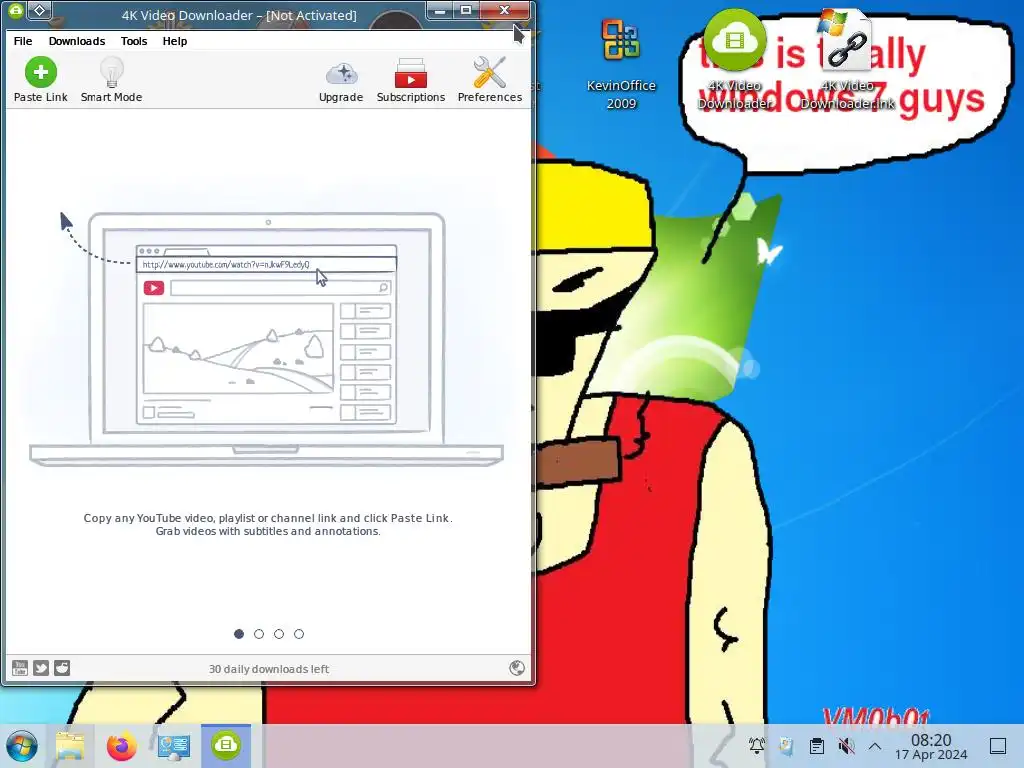The image size is (1024, 768).
Task: Launch Firefox from the taskbar
Action: pos(121,746)
